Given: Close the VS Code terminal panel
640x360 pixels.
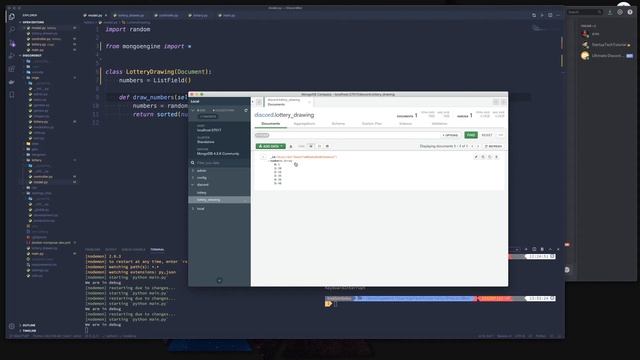Looking at the screenshot, I should pyautogui.click(x=558, y=249).
